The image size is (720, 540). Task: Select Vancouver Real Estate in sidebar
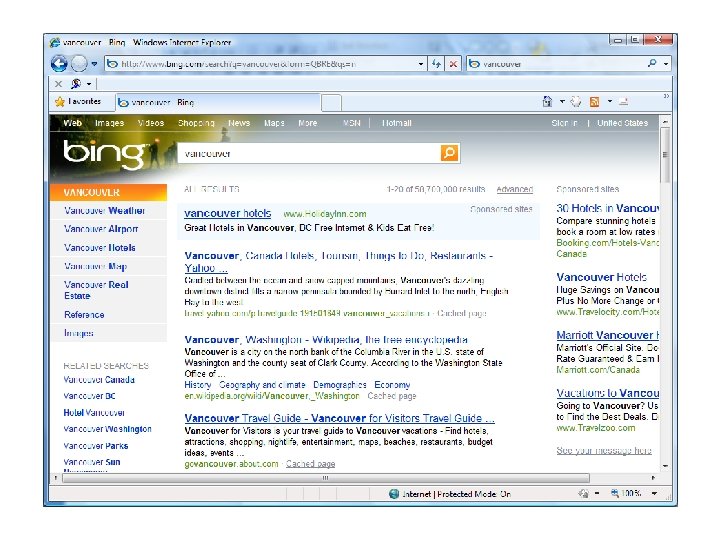coord(96,290)
